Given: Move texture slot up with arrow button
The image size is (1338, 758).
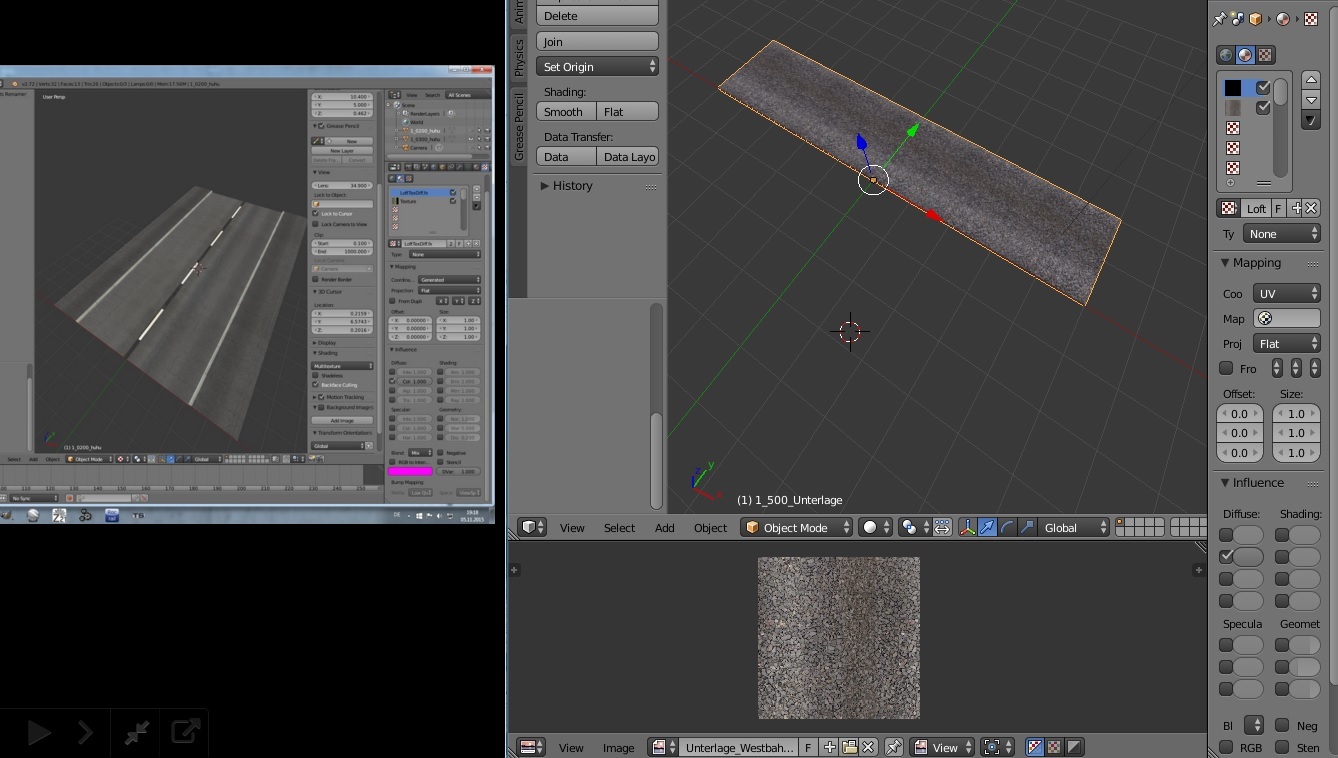Looking at the screenshot, I should coord(1311,80).
